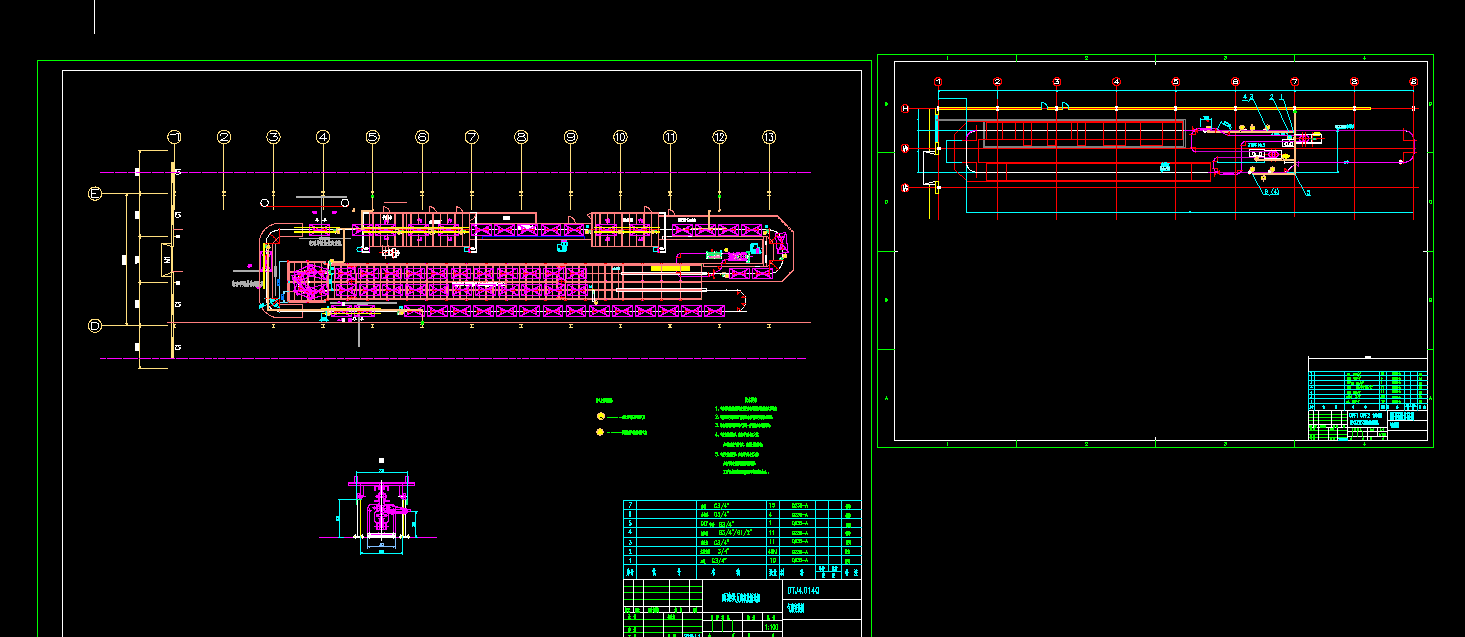Pick the row axis bubble D
Viewport: 1465px width, 637px height.
point(95,325)
